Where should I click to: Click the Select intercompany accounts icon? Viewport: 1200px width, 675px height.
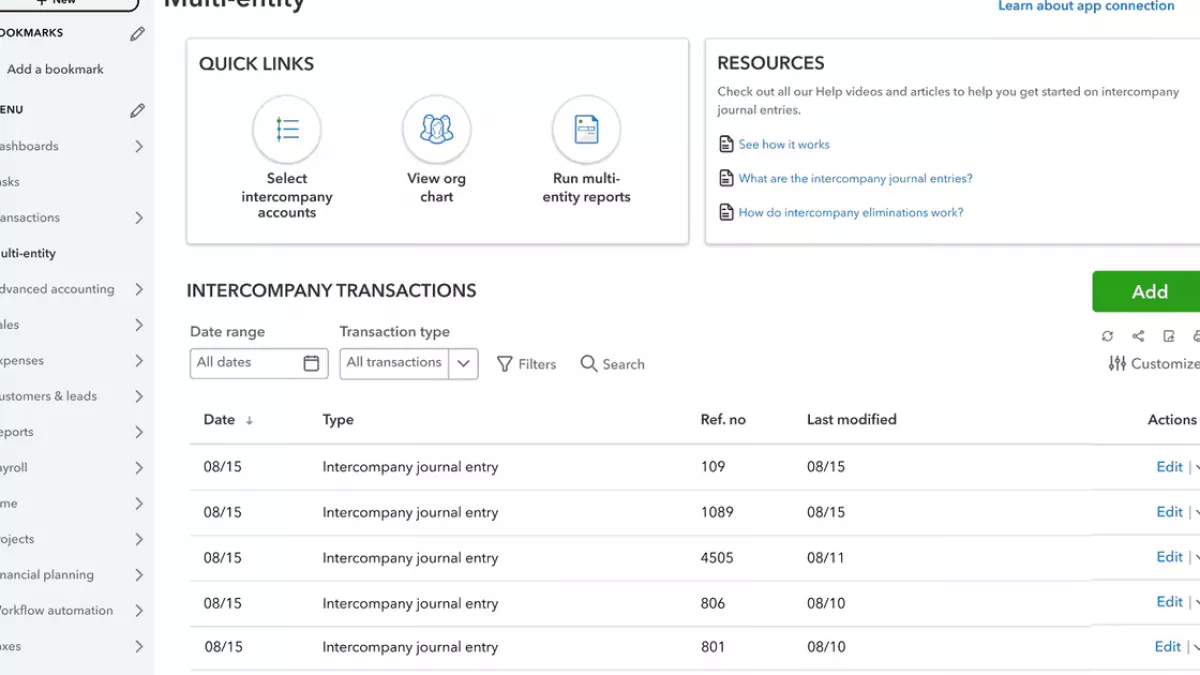pos(287,130)
